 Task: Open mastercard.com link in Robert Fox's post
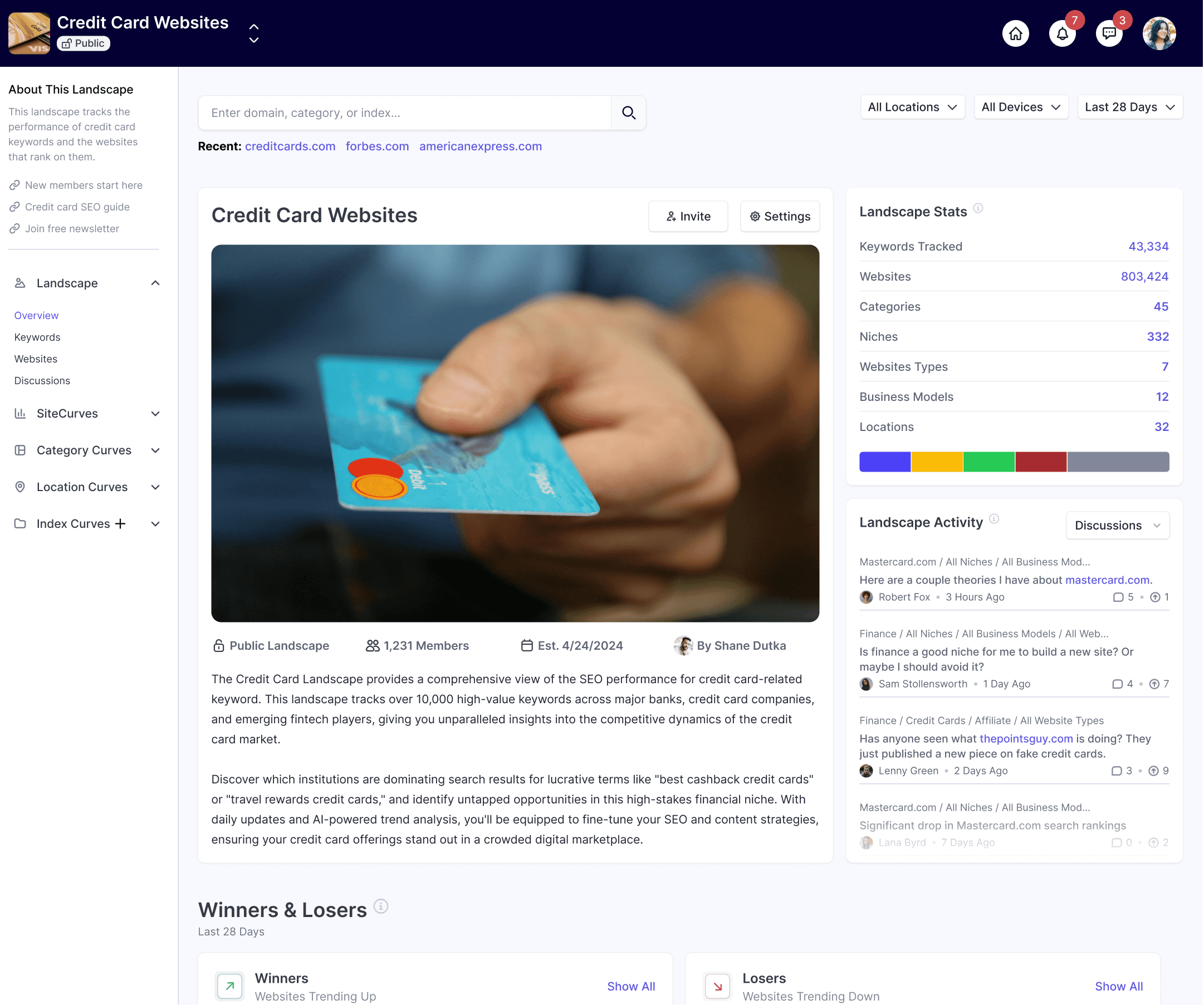coord(1108,580)
